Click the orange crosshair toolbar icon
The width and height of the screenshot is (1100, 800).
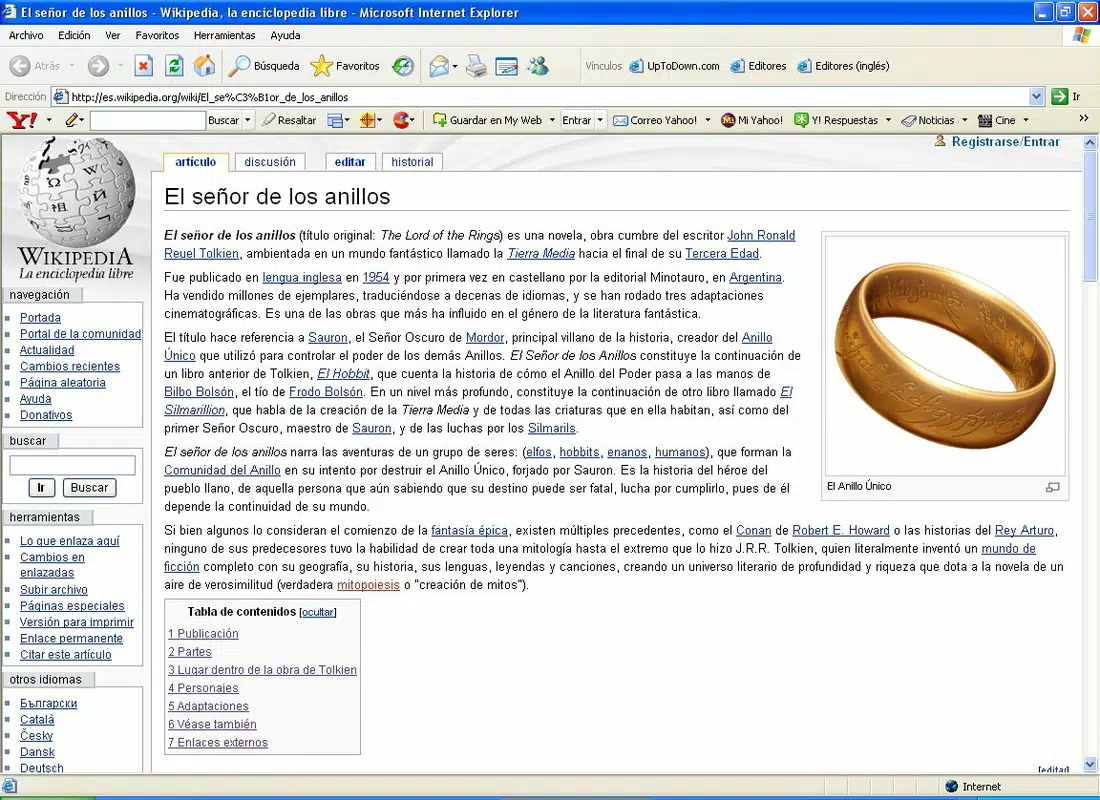[x=367, y=120]
